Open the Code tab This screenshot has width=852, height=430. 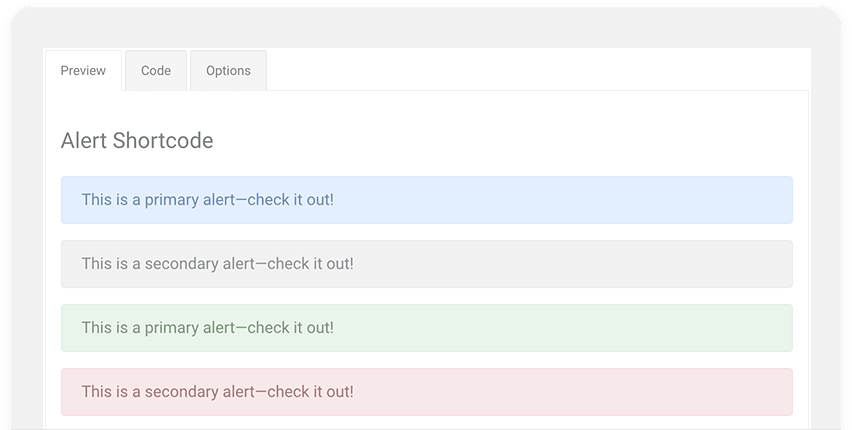point(156,71)
